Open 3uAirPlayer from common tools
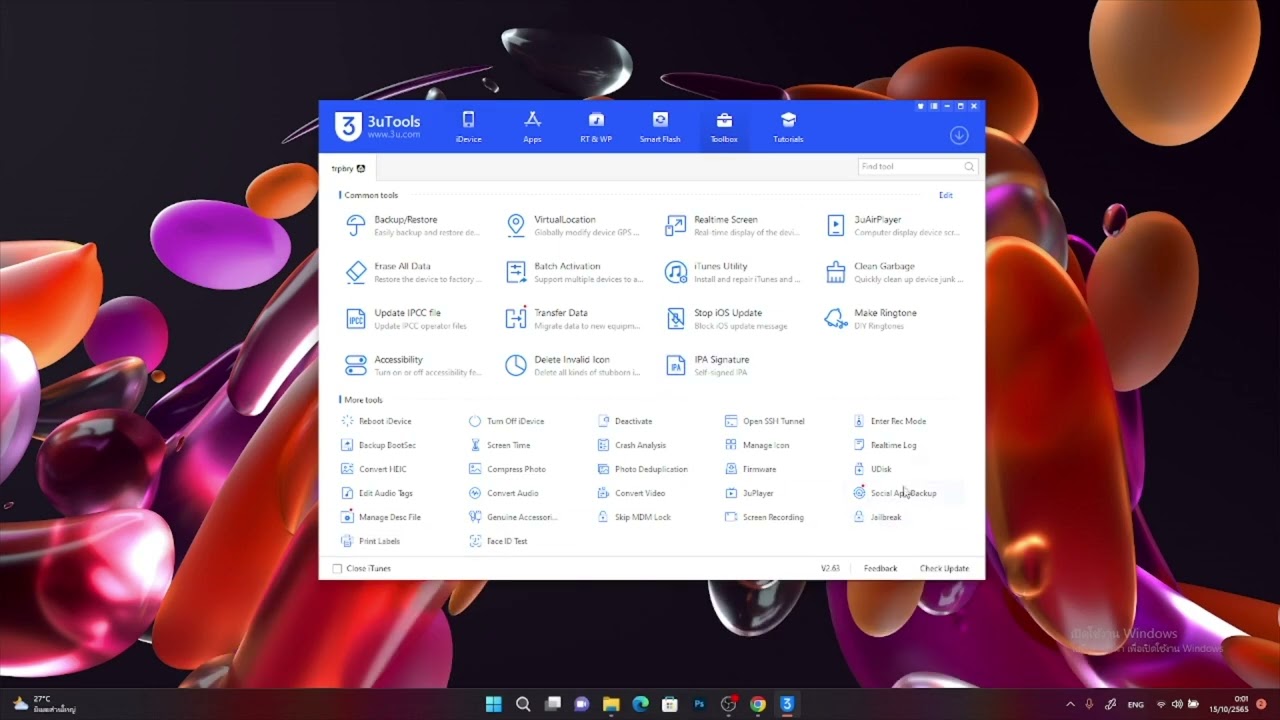1280x720 pixels. [893, 225]
